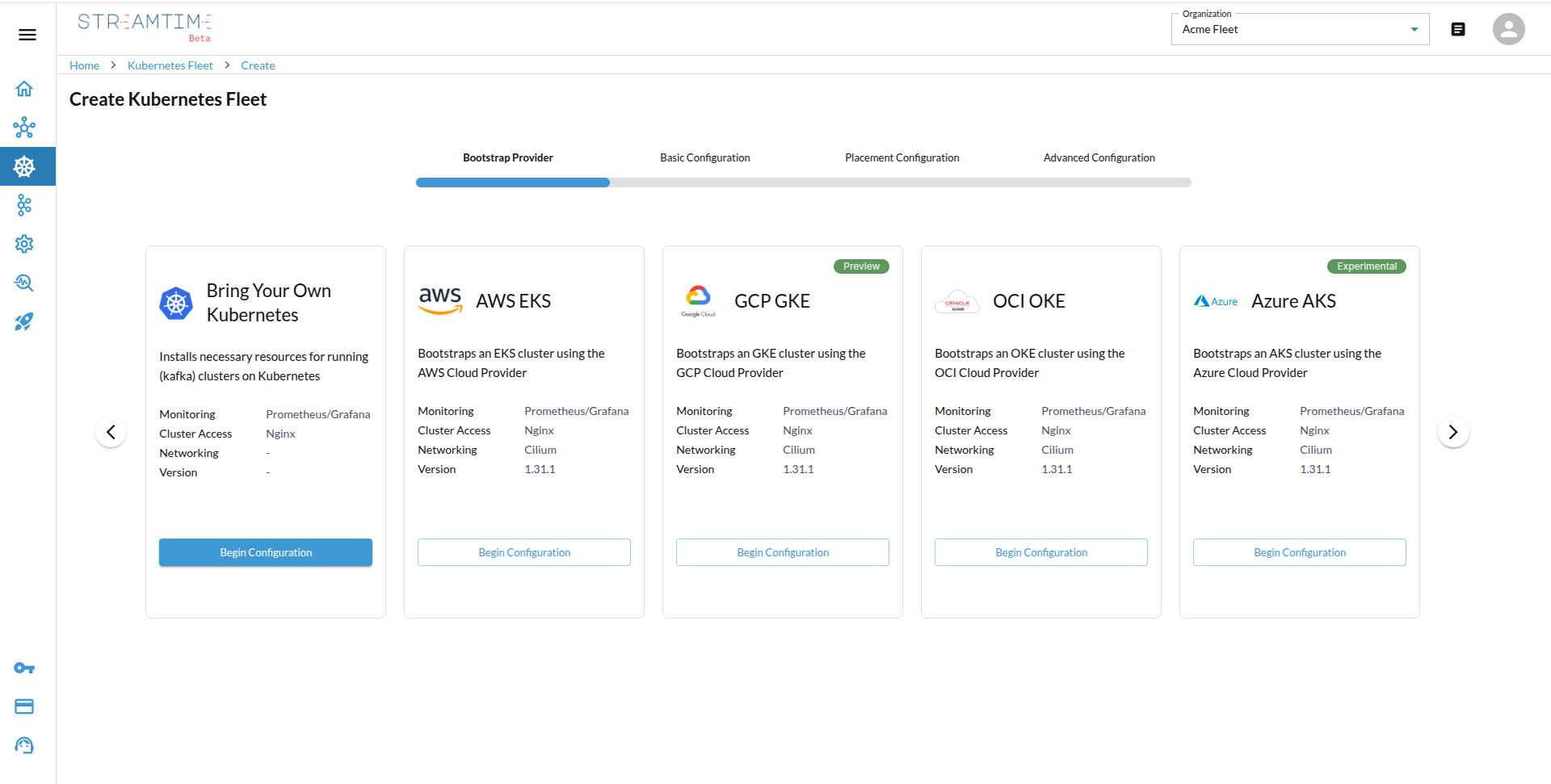Screen dimensions: 1551x784
Task: Begin Configuration for Bring Your Own Kubernetes
Action: (x=266, y=552)
